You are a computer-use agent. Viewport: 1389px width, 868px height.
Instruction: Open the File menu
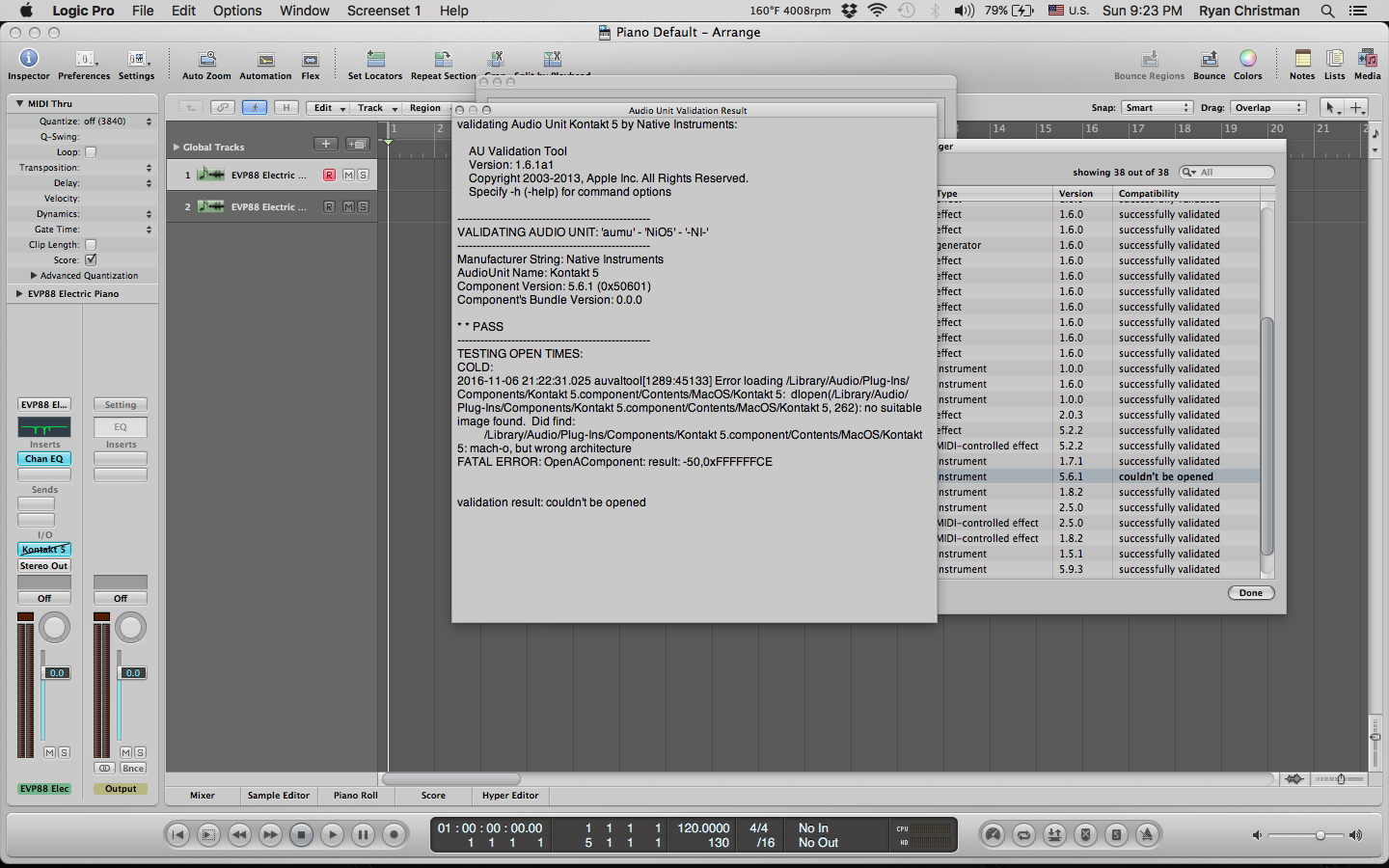143,11
